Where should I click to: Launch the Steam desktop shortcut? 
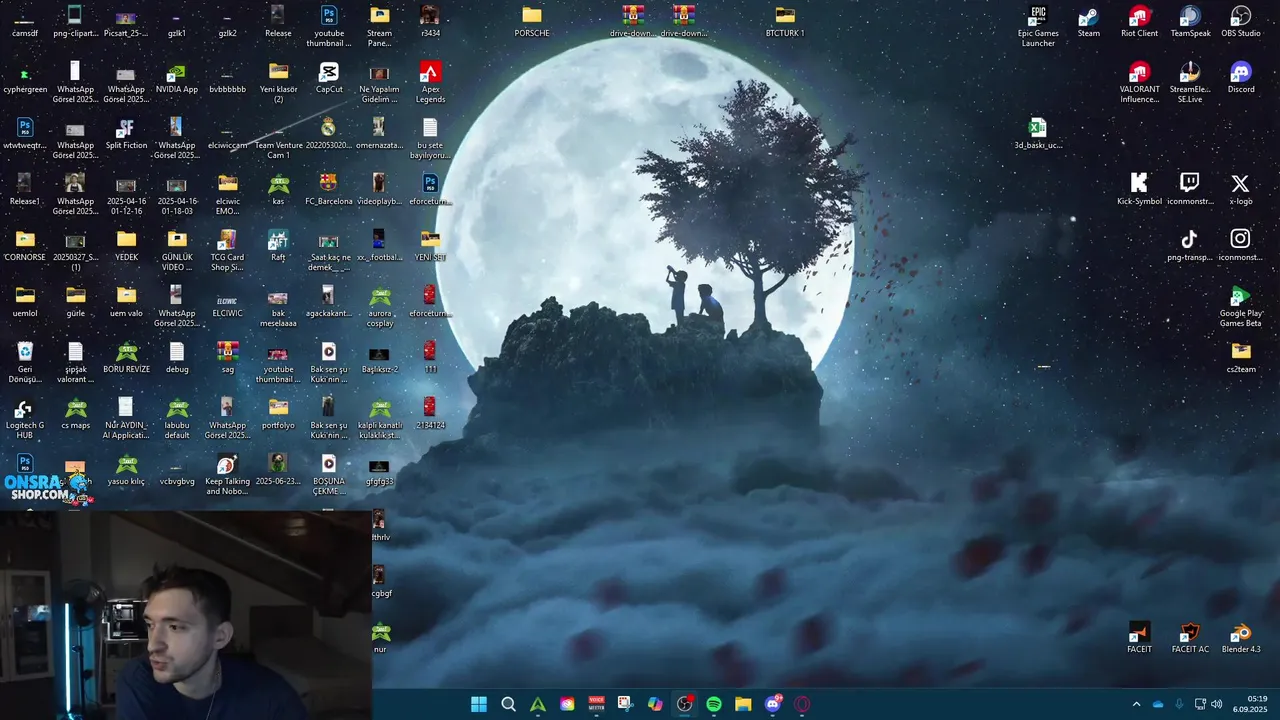pyautogui.click(x=1089, y=22)
